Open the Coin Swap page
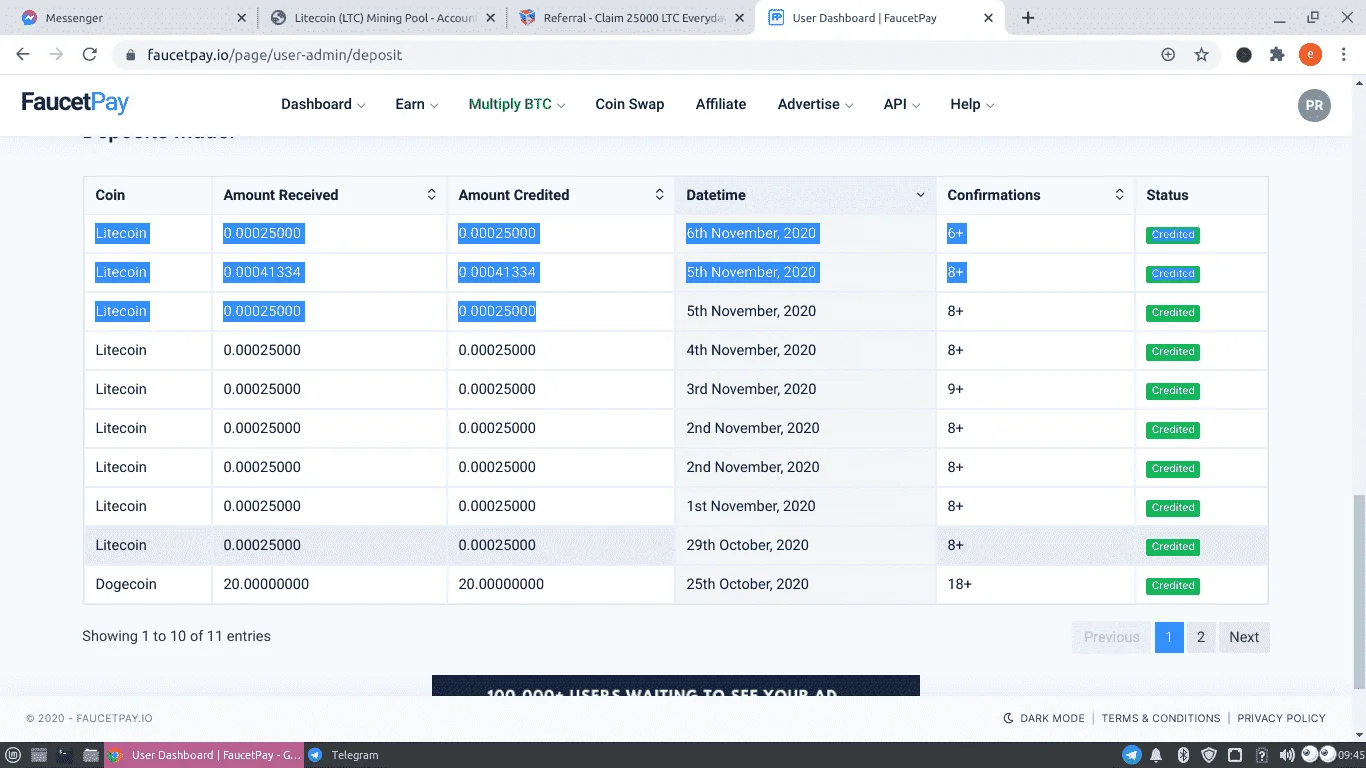1366x768 pixels. 630,104
